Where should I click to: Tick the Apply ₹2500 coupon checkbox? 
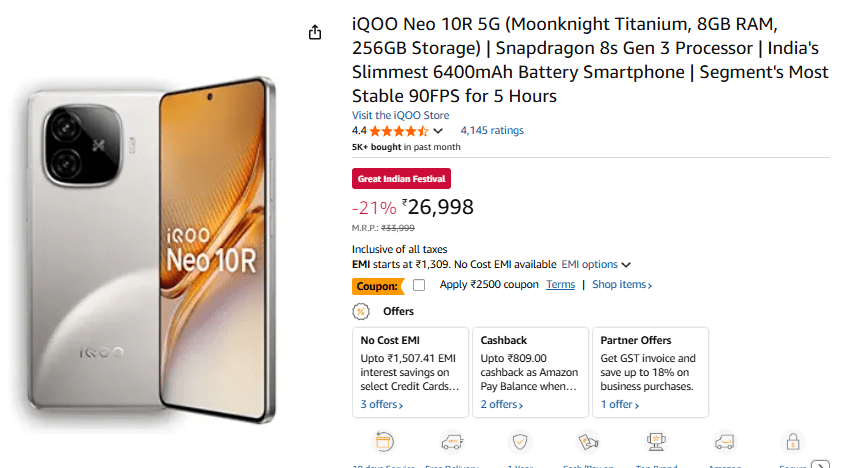click(x=419, y=285)
